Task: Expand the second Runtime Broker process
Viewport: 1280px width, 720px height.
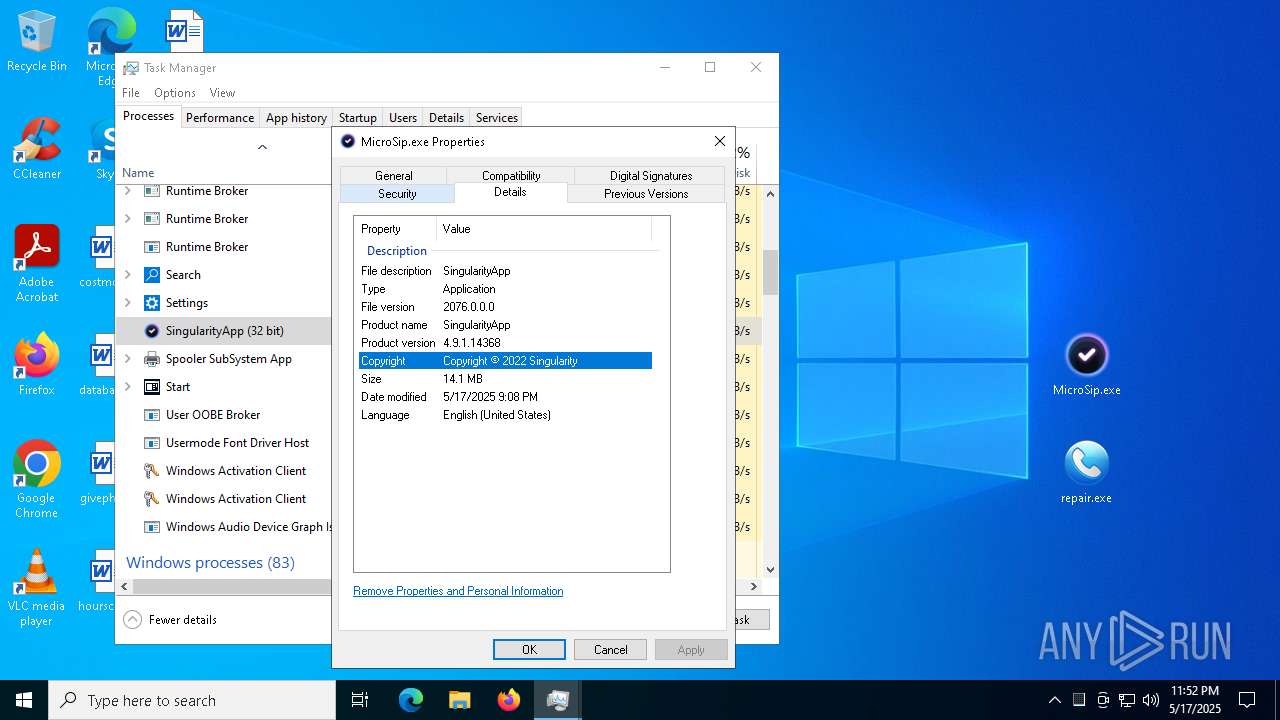Action: tap(127, 219)
